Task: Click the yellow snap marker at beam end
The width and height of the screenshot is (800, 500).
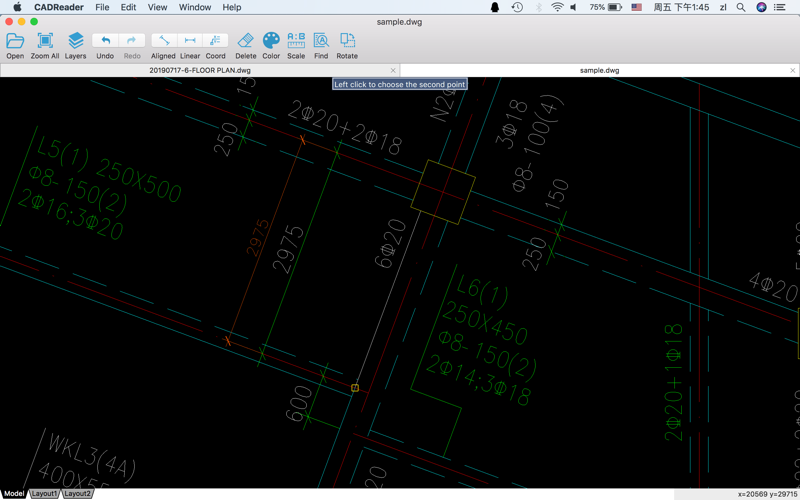Action: [355, 388]
